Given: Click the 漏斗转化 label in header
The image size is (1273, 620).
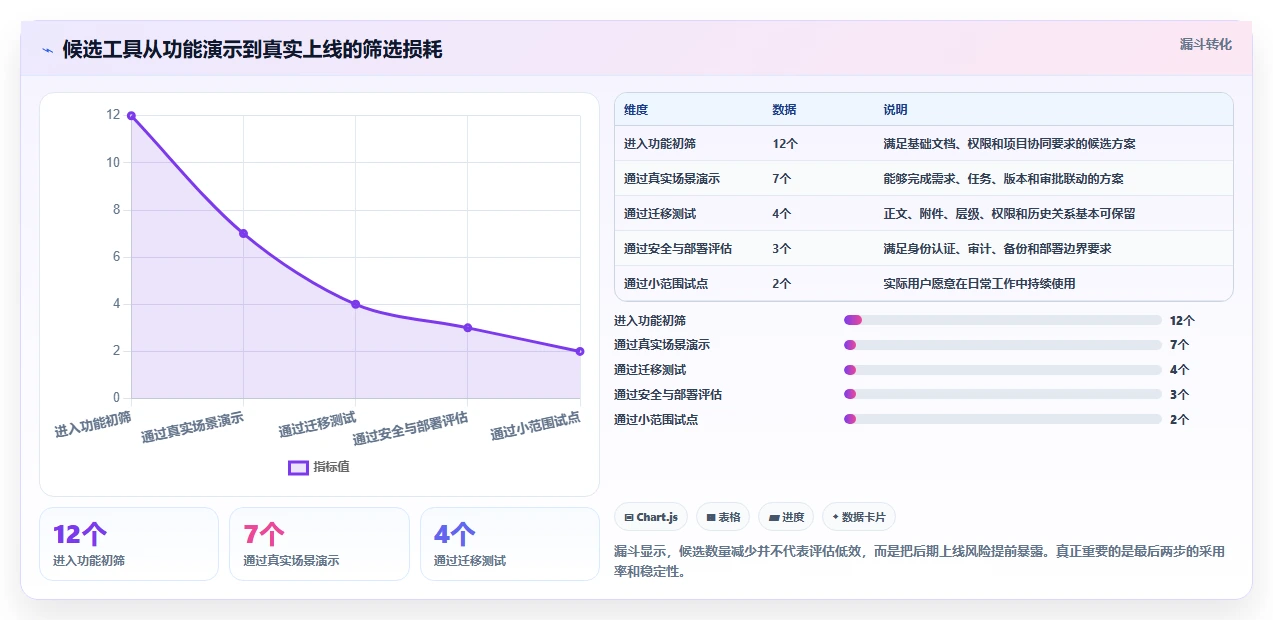Looking at the screenshot, I should click(1205, 45).
